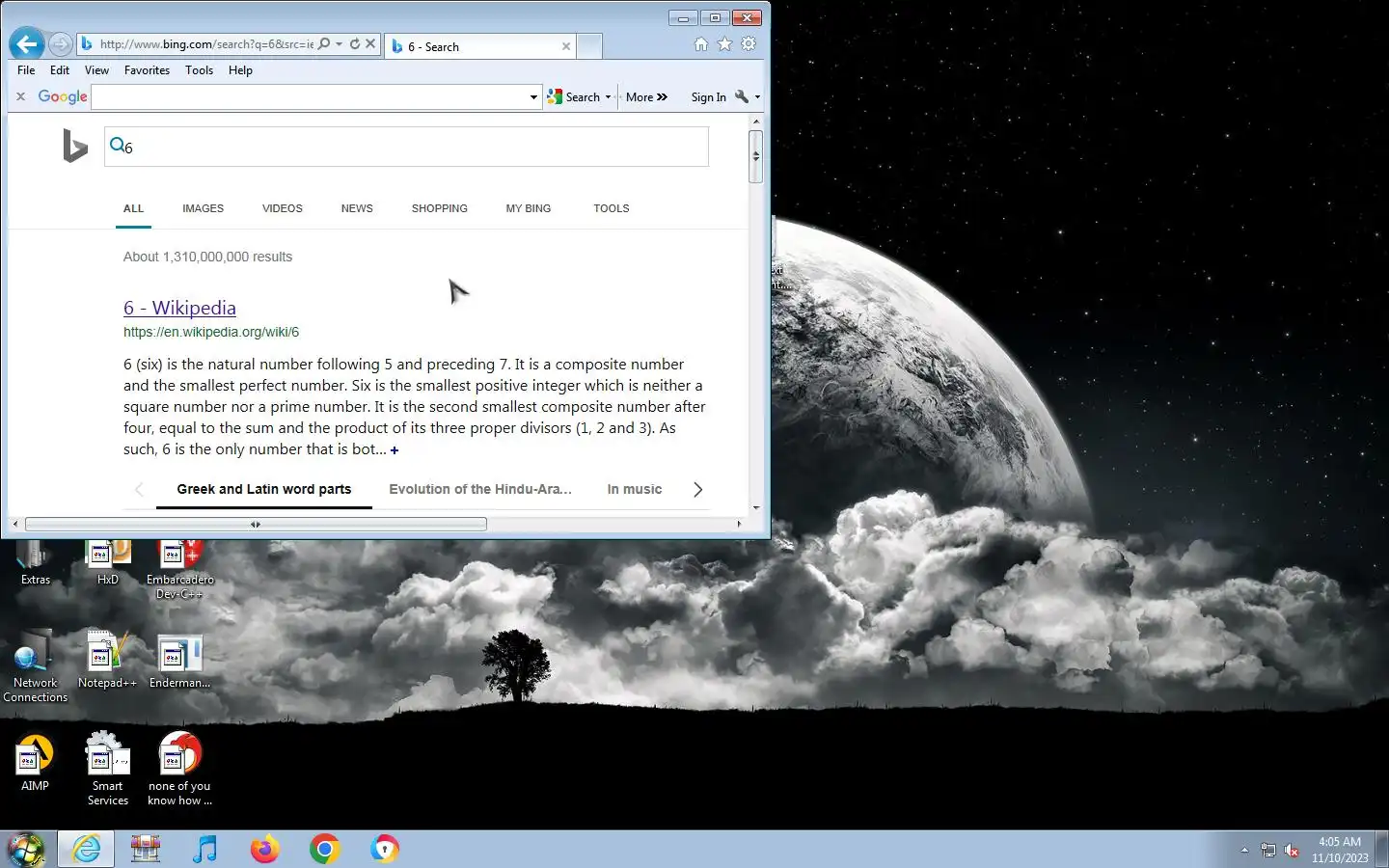
Task: Open the new tab button in IE
Action: pyautogui.click(x=589, y=45)
